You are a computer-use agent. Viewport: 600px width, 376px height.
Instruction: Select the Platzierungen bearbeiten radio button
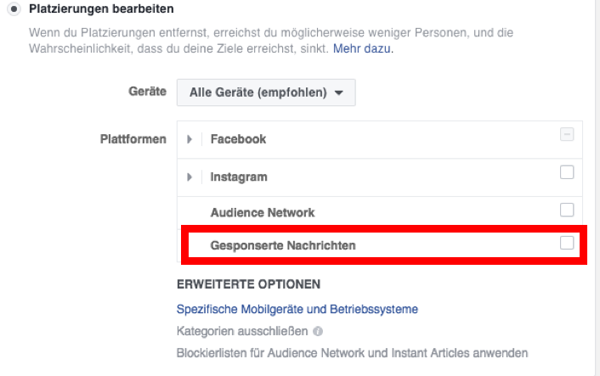click(14, 9)
